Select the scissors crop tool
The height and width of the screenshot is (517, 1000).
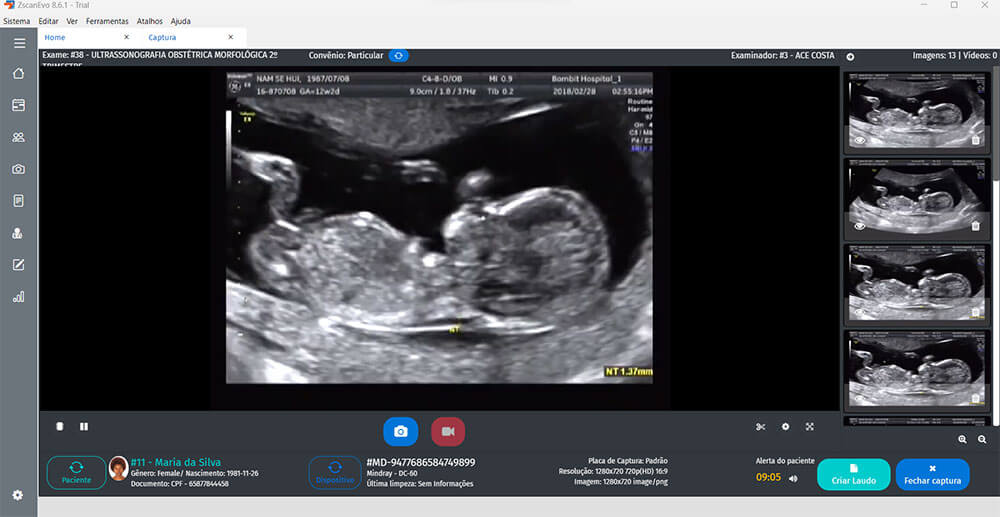coord(760,426)
